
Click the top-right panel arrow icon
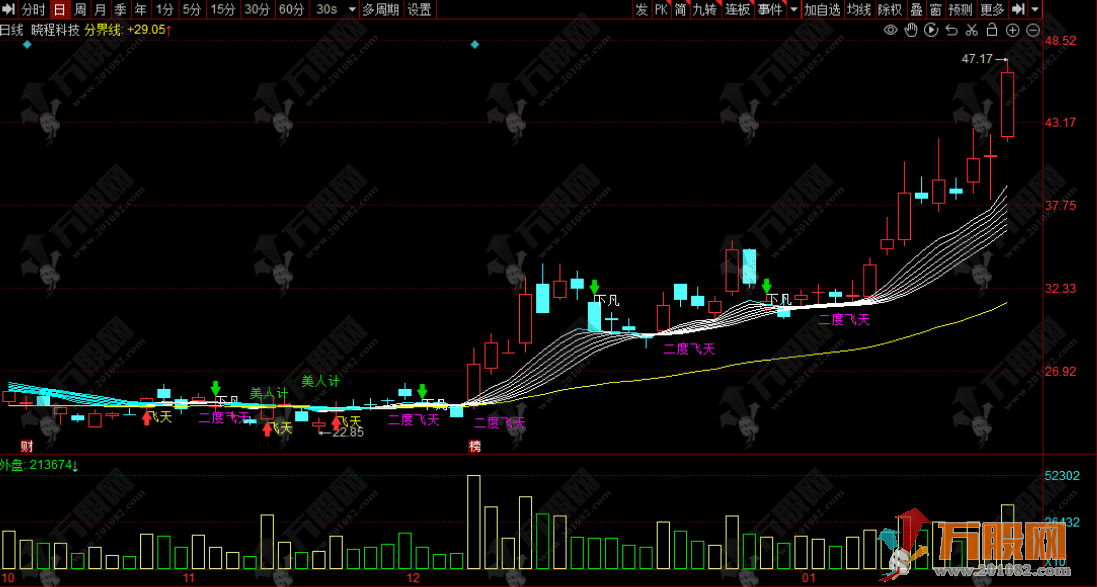[x=1036, y=9]
